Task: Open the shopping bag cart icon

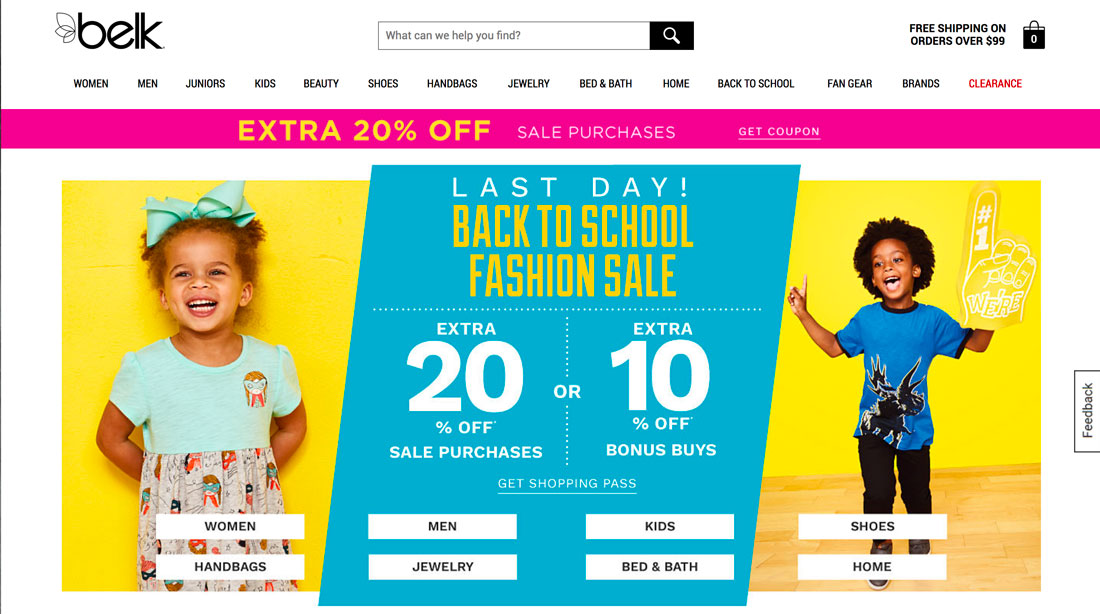Action: [x=1033, y=34]
